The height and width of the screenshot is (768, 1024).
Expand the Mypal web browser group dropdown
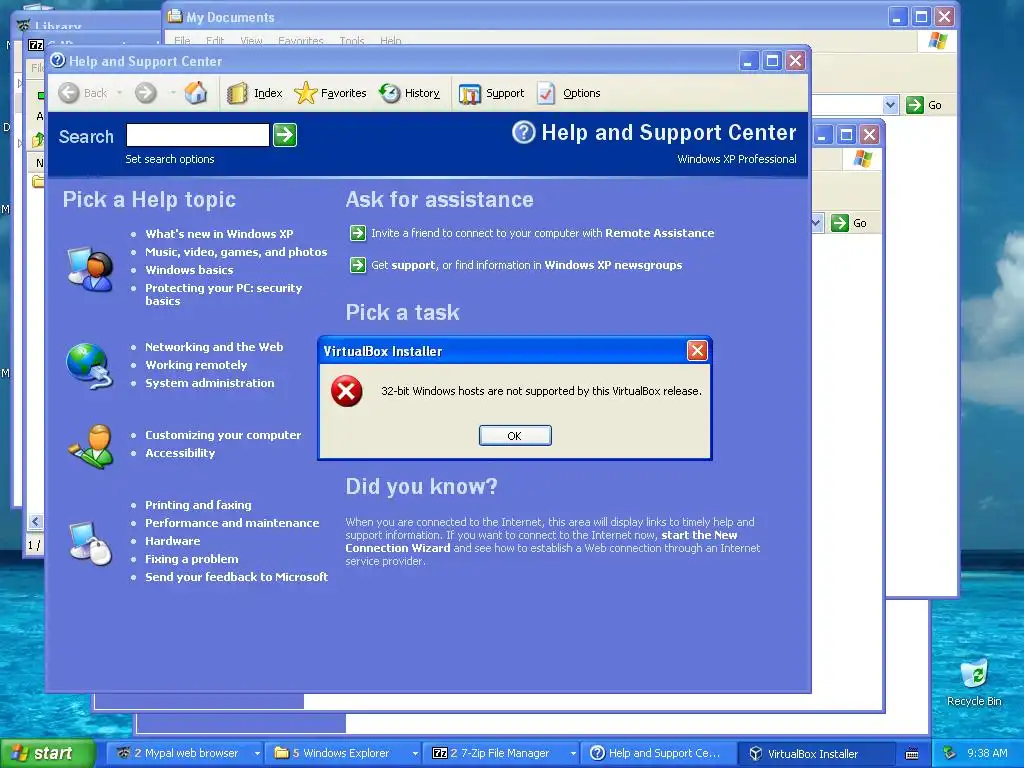pos(257,753)
